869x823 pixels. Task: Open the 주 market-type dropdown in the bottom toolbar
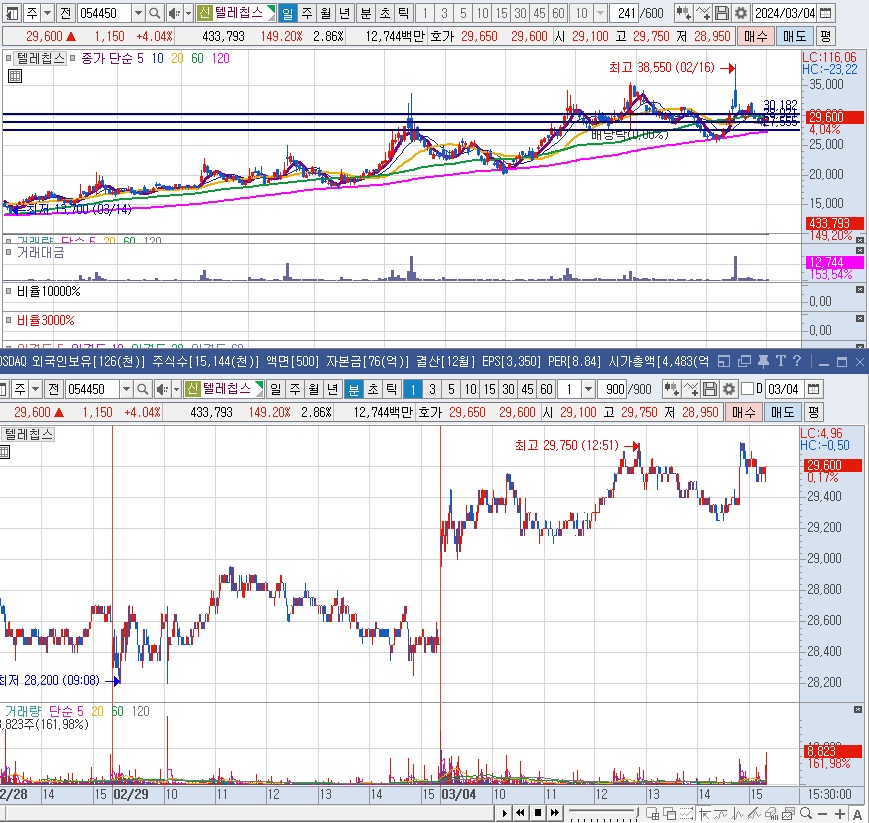pyautogui.click(x=35, y=389)
